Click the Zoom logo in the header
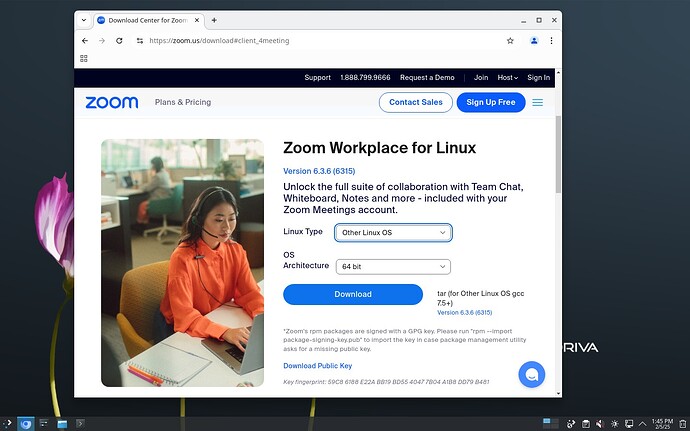The image size is (690, 431). coord(111,102)
